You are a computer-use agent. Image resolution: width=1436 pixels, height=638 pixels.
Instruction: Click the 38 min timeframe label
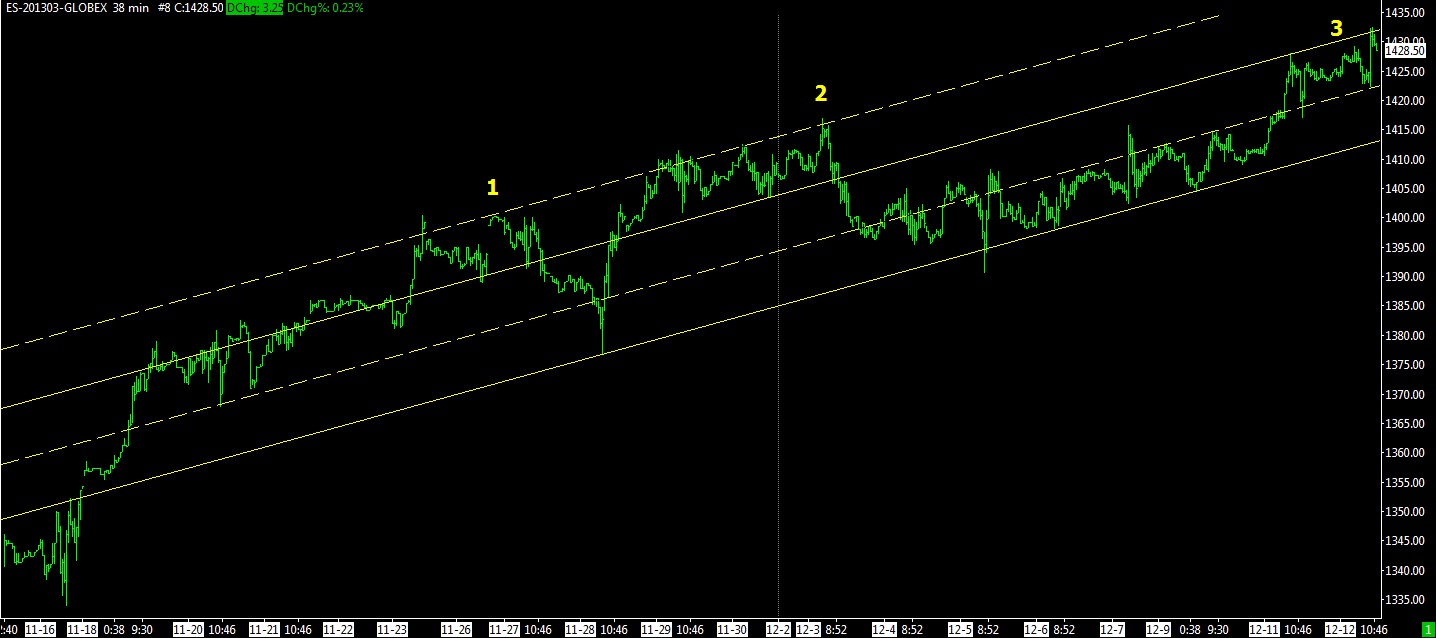[131, 8]
